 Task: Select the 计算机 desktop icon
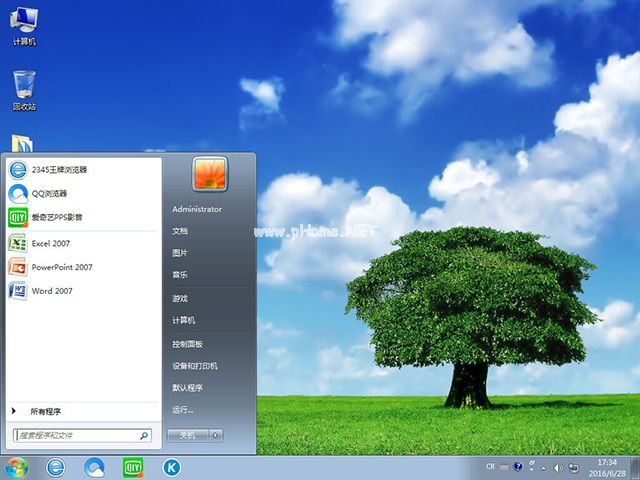[x=24, y=24]
